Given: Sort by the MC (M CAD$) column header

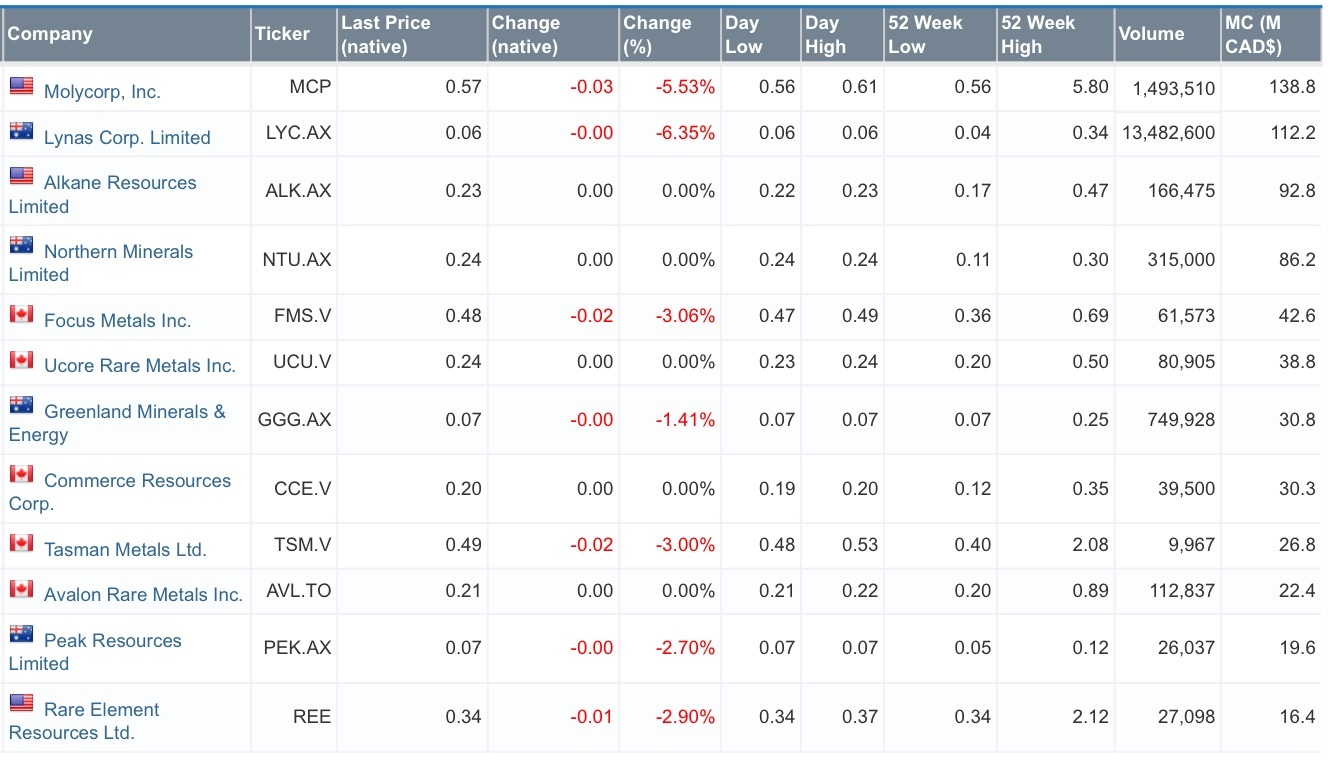Looking at the screenshot, I should tap(1253, 35).
